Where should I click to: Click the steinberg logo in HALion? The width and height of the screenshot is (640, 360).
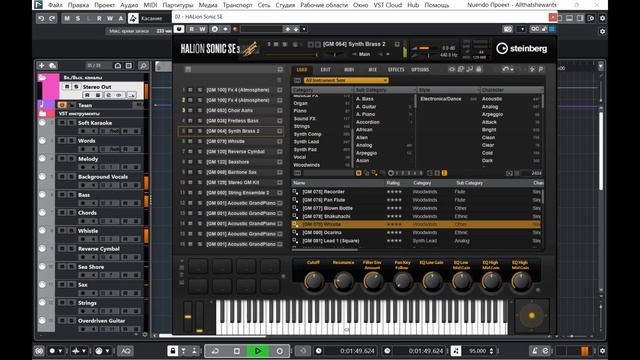point(521,49)
